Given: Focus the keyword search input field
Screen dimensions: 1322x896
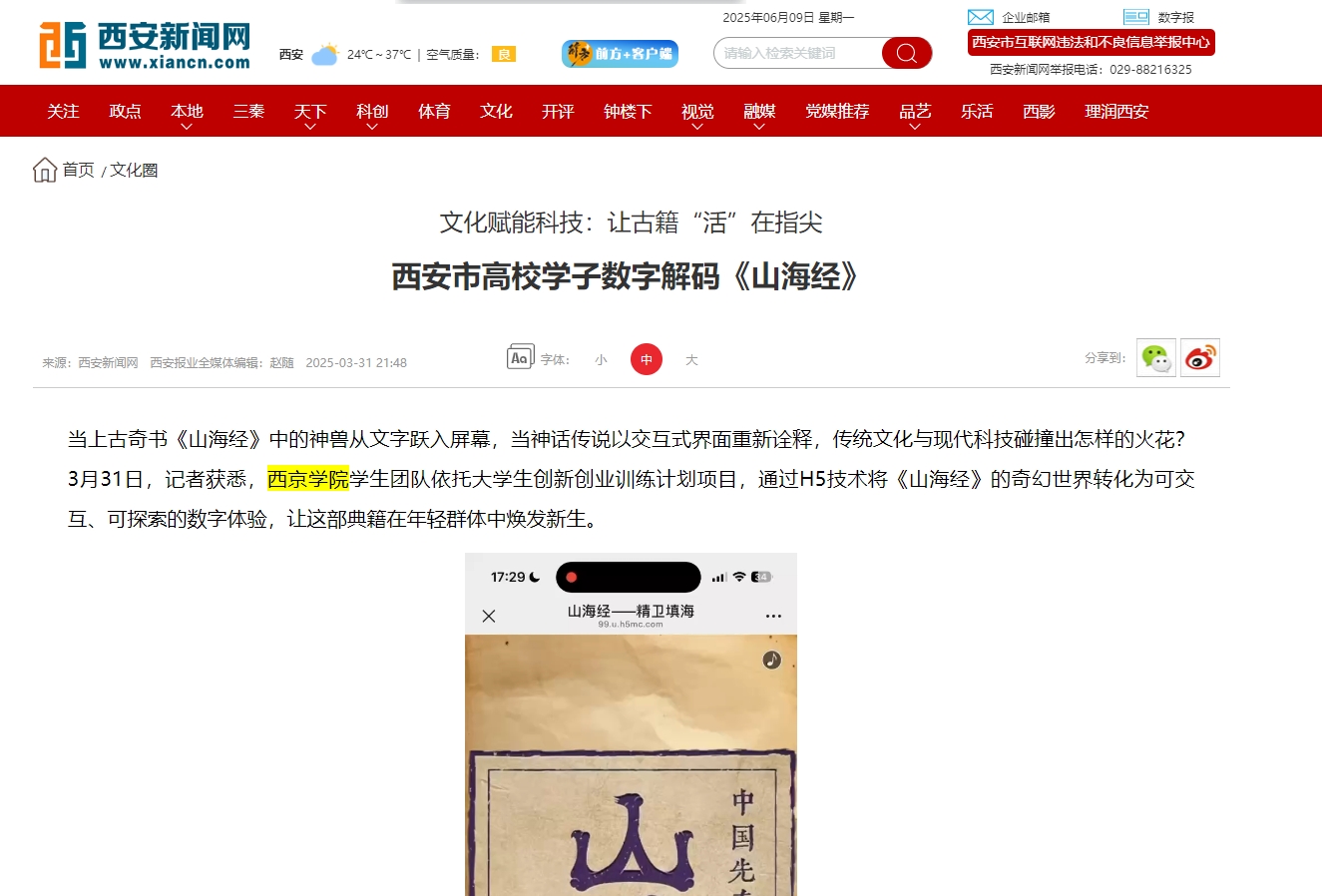Looking at the screenshot, I should (x=798, y=53).
